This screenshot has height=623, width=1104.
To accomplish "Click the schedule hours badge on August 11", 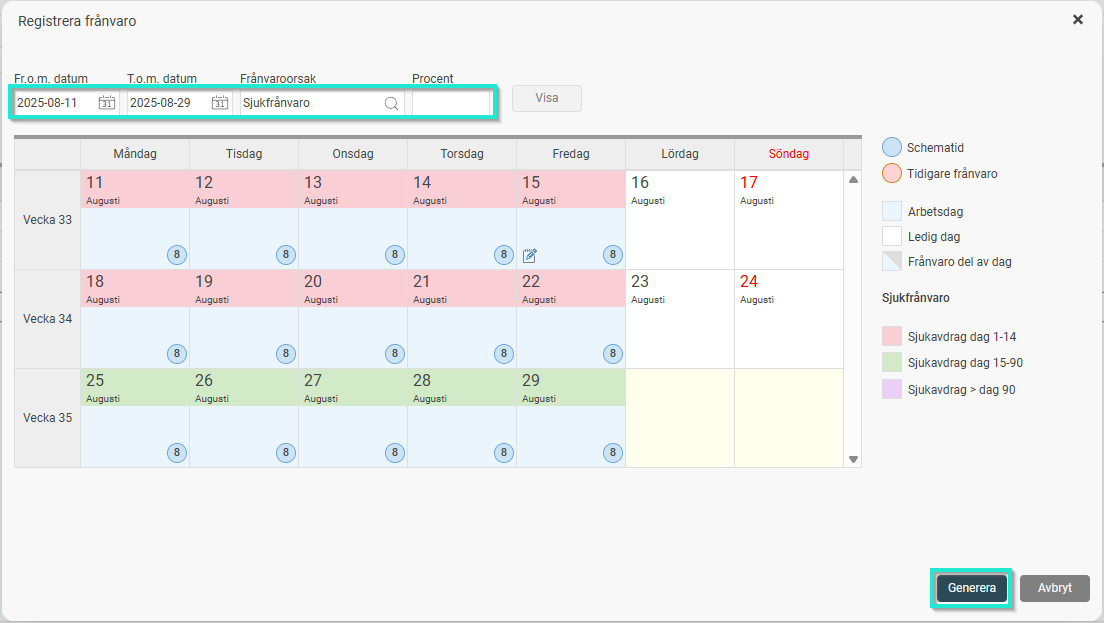I will pos(177,255).
